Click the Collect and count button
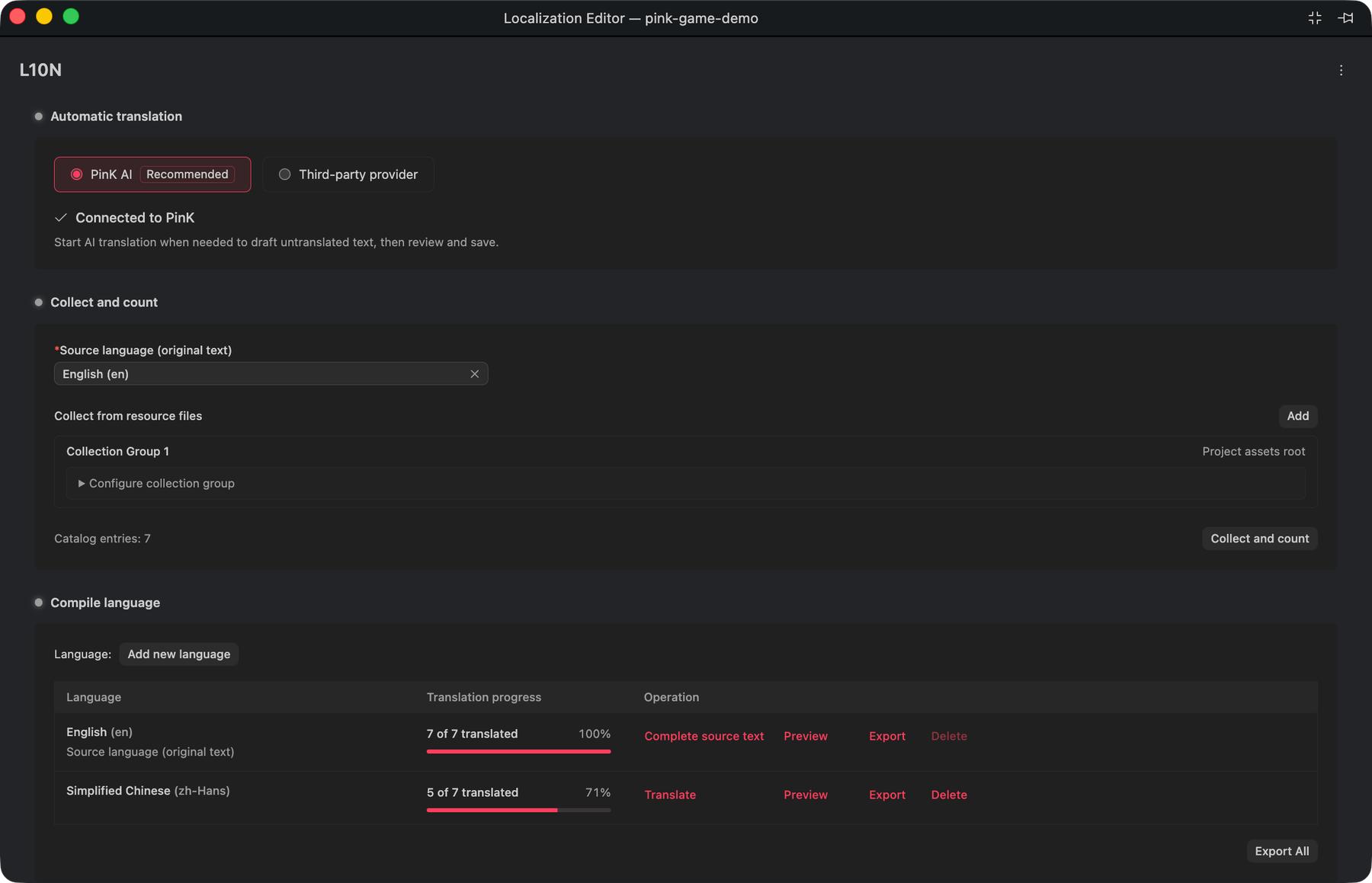 [x=1259, y=539]
